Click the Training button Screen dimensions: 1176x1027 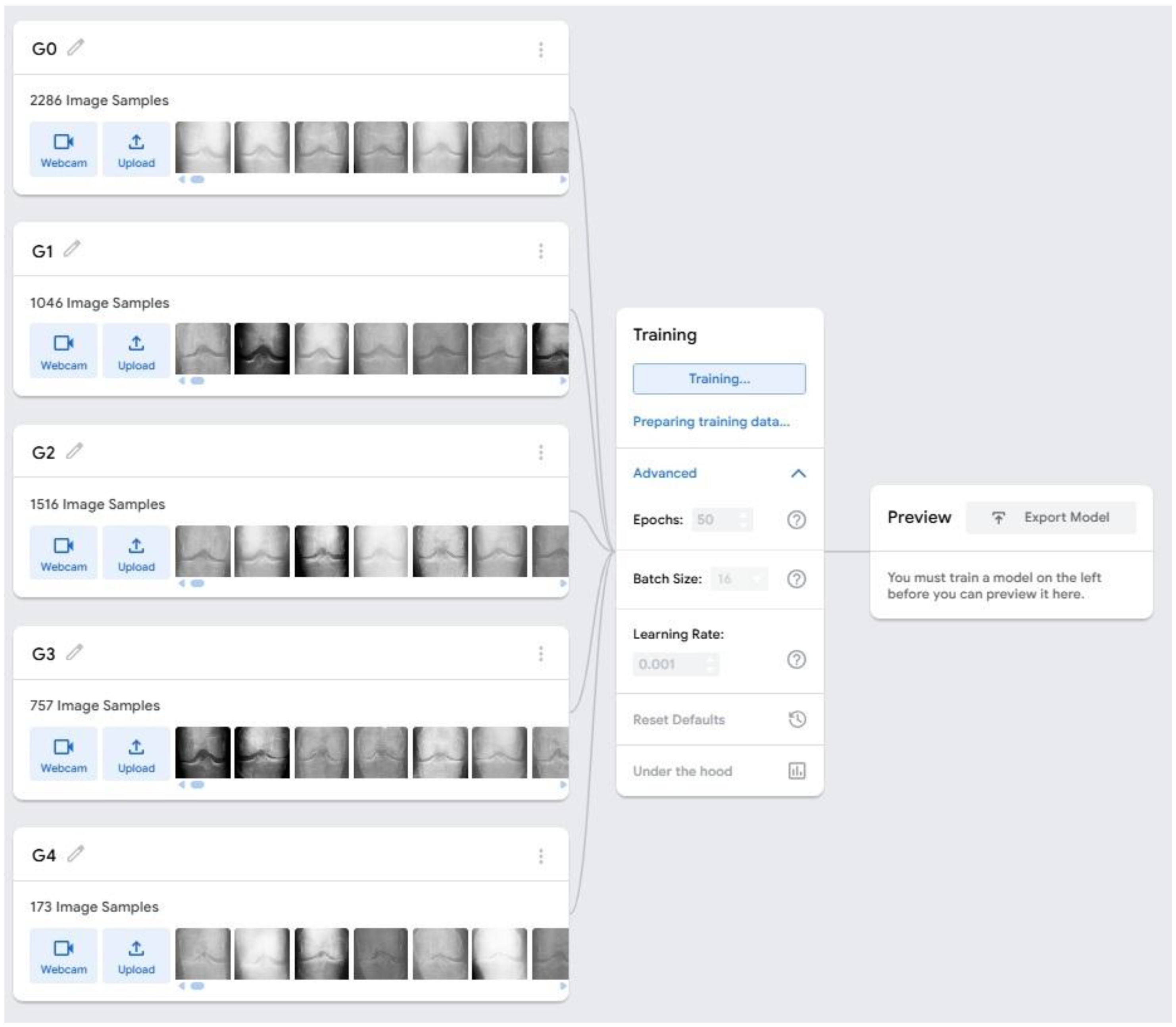coord(719,378)
